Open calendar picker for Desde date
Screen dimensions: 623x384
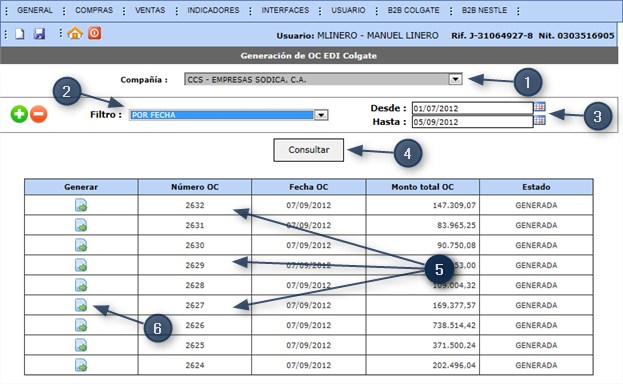540,107
